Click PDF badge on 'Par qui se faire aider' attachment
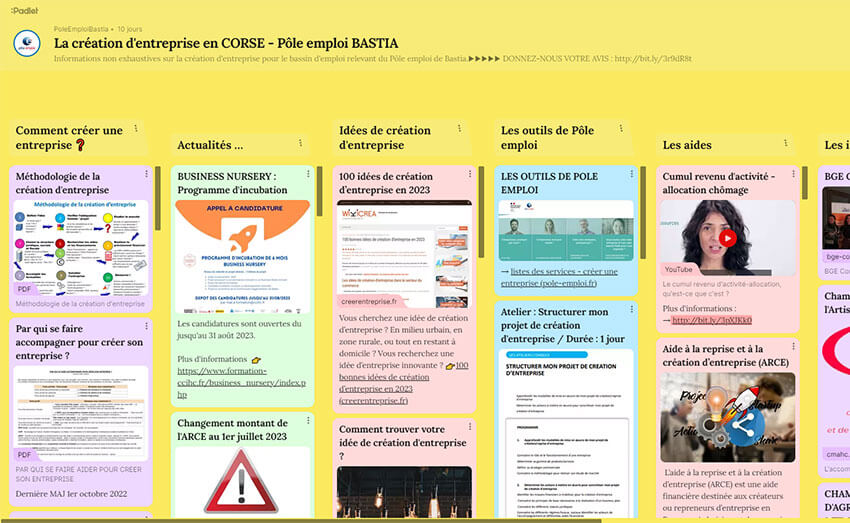Screen dimensions: 850x523 click(24, 455)
